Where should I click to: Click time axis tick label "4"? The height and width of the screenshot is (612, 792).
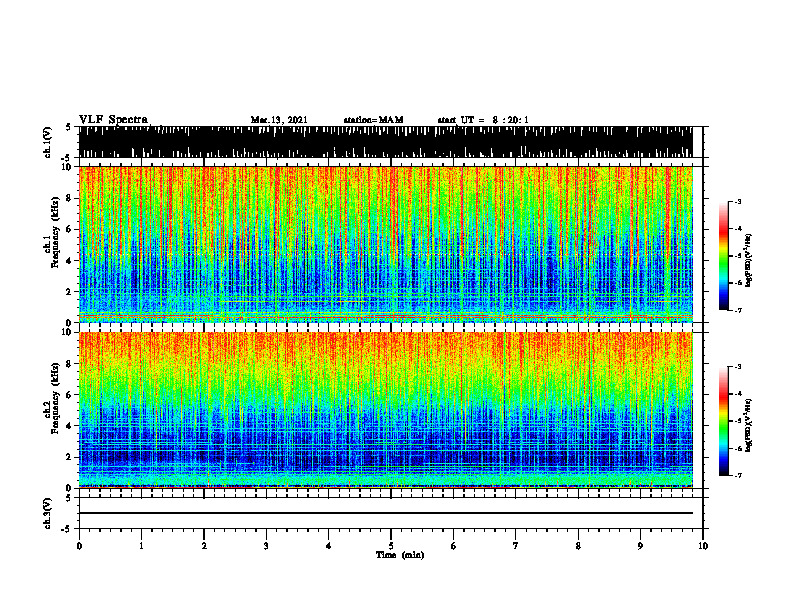coord(329,546)
